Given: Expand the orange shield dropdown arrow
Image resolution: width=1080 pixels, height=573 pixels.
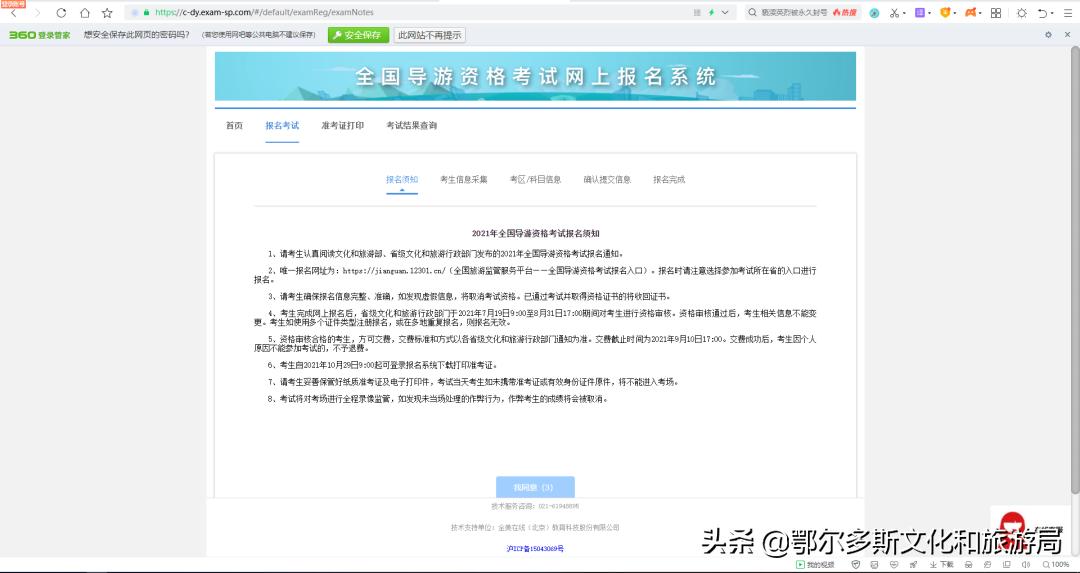Looking at the screenshot, I should coord(955,13).
